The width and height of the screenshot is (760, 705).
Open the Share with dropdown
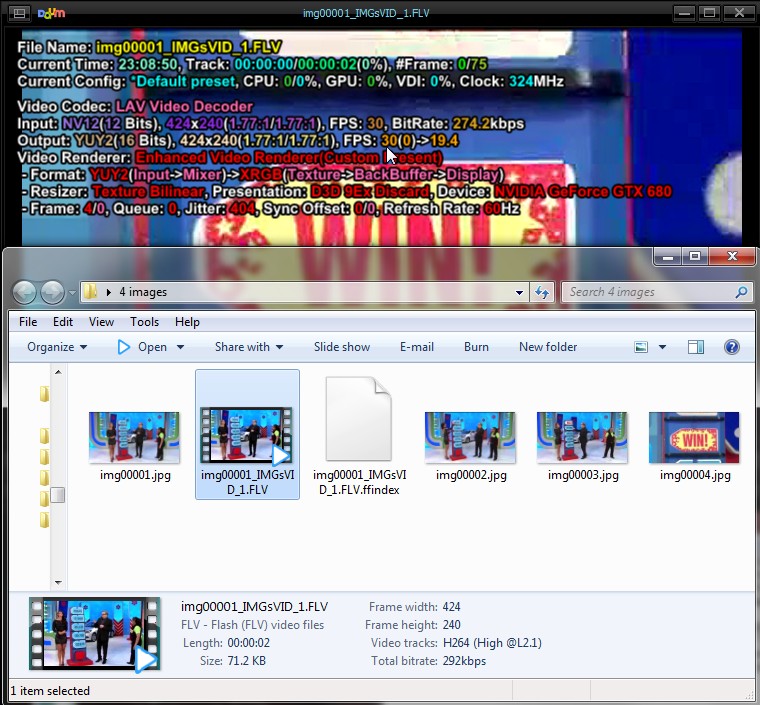coord(249,347)
